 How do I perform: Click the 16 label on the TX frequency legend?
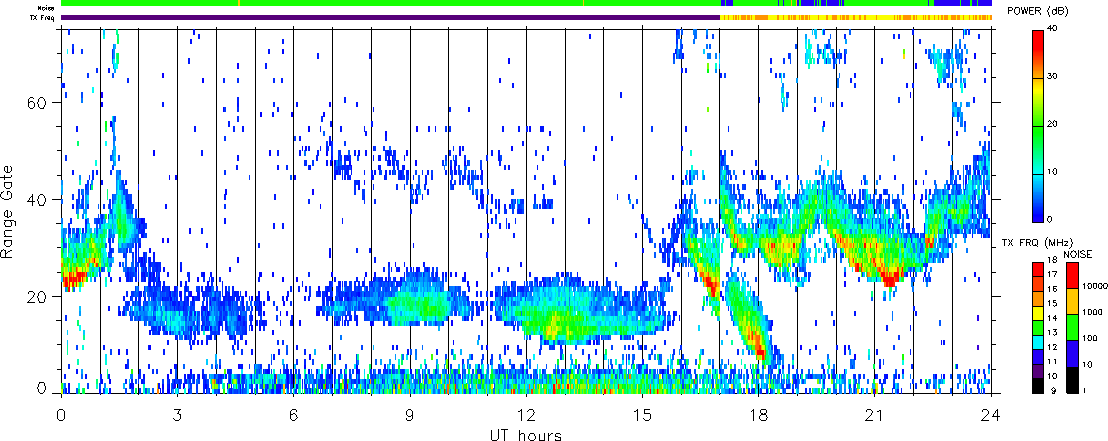[x=1052, y=288]
